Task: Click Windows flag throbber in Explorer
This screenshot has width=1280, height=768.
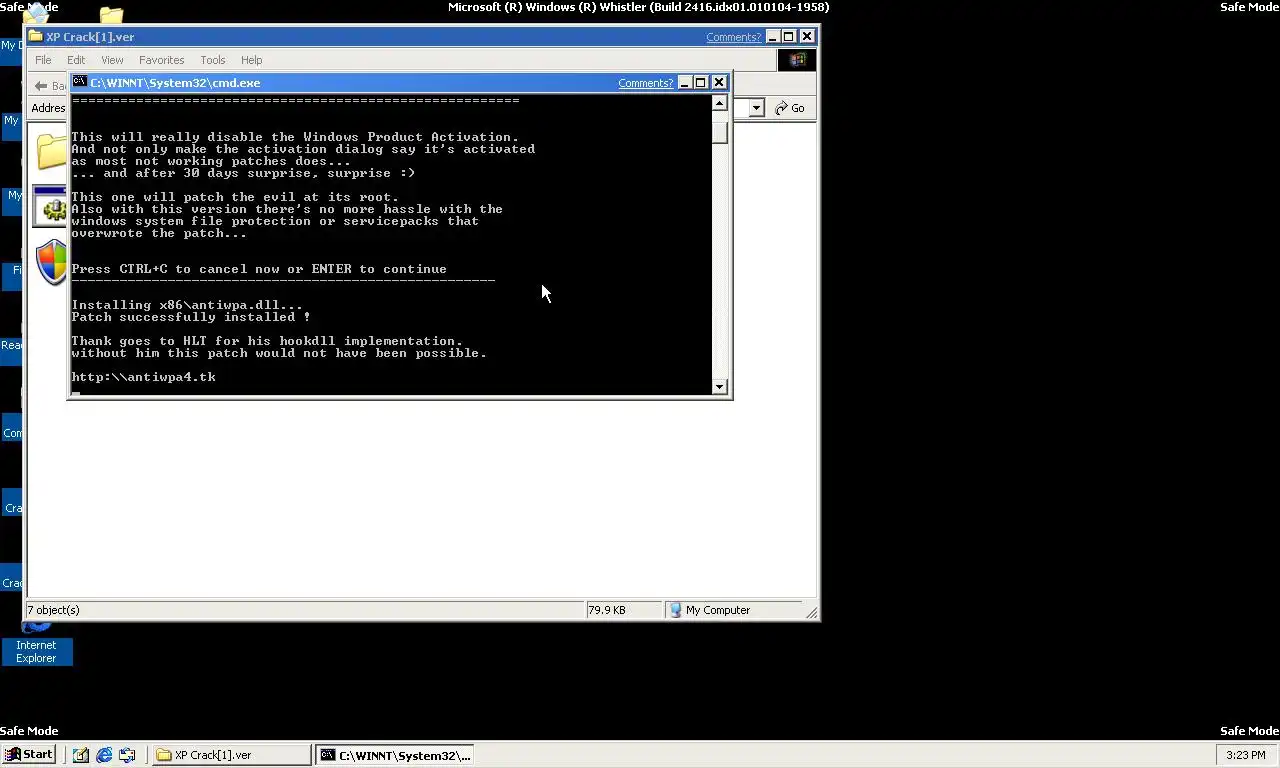Action: coord(797,60)
